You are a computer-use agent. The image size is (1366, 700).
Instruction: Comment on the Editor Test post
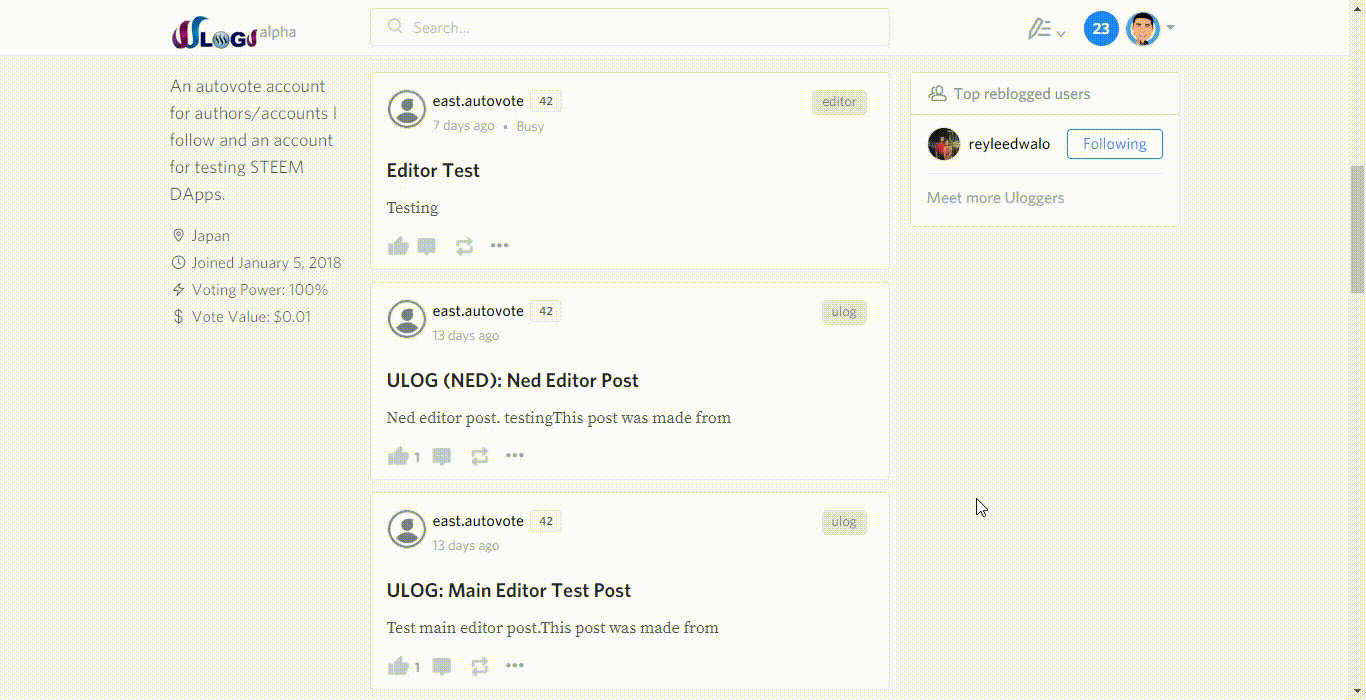[427, 246]
